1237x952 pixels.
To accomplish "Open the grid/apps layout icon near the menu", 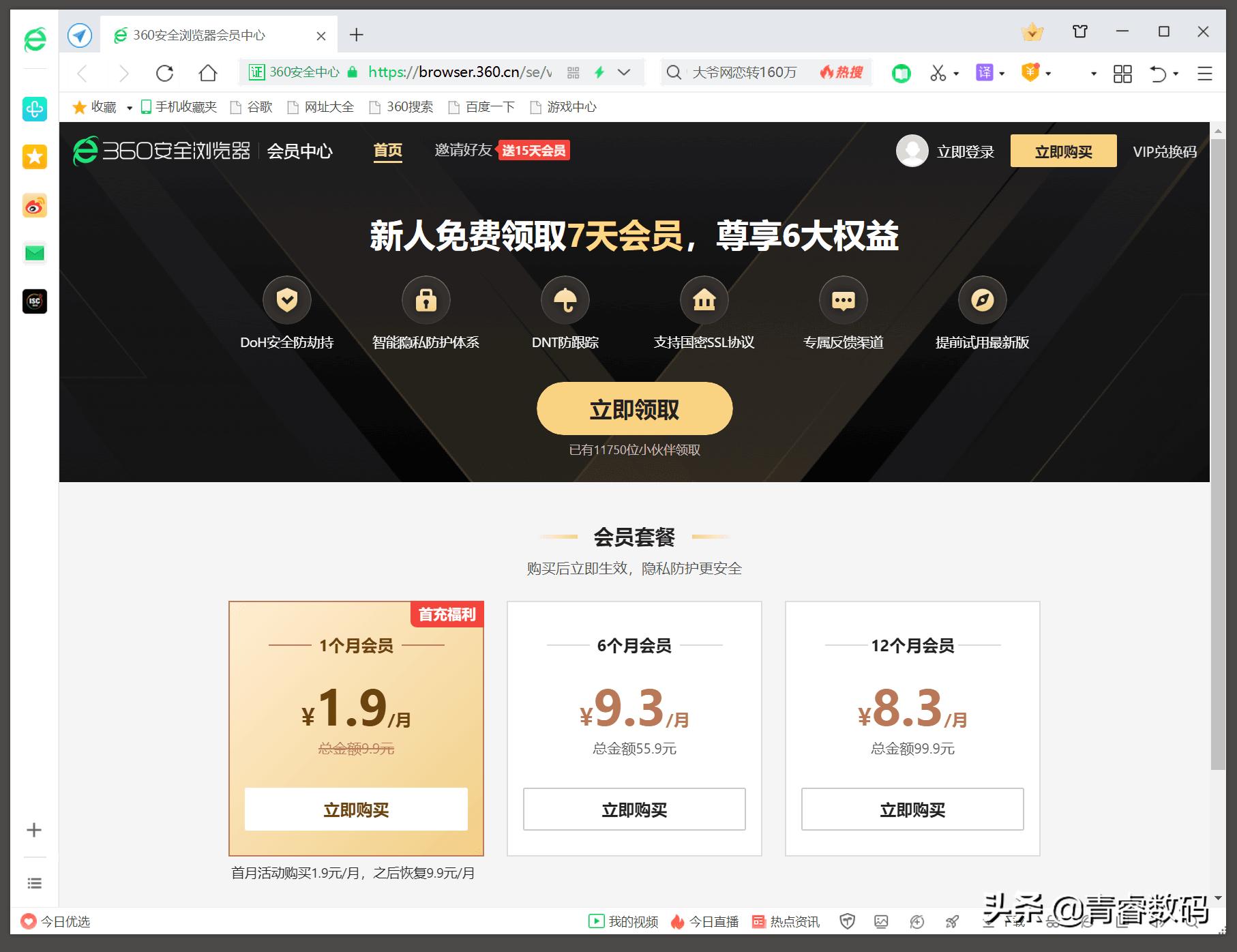I will (x=1122, y=74).
